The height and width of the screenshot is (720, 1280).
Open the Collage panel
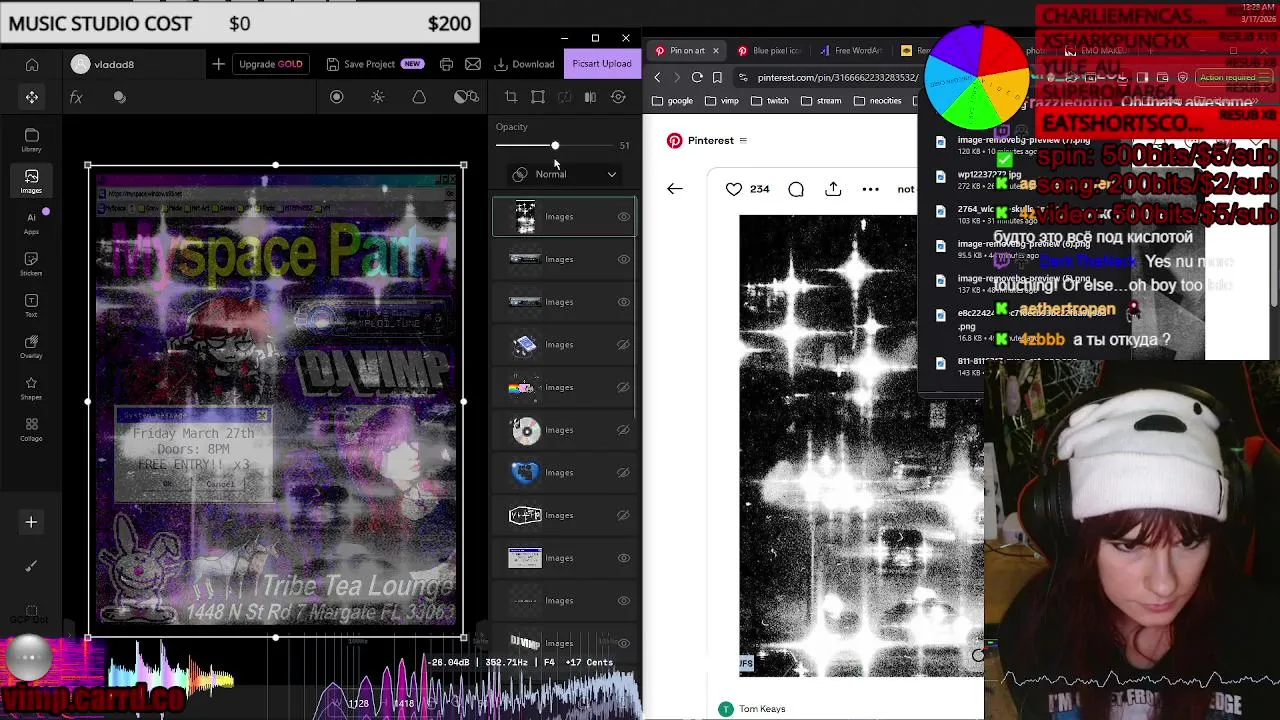(x=32, y=429)
